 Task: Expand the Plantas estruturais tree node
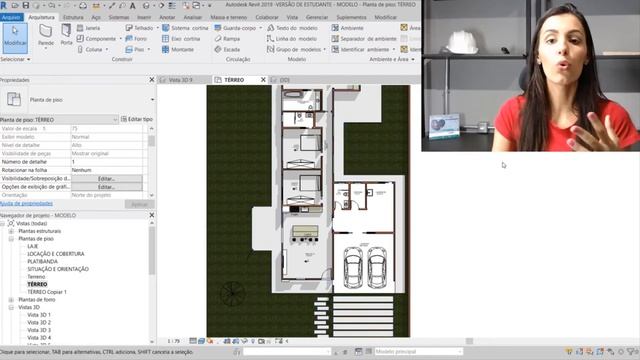pyautogui.click(x=11, y=231)
